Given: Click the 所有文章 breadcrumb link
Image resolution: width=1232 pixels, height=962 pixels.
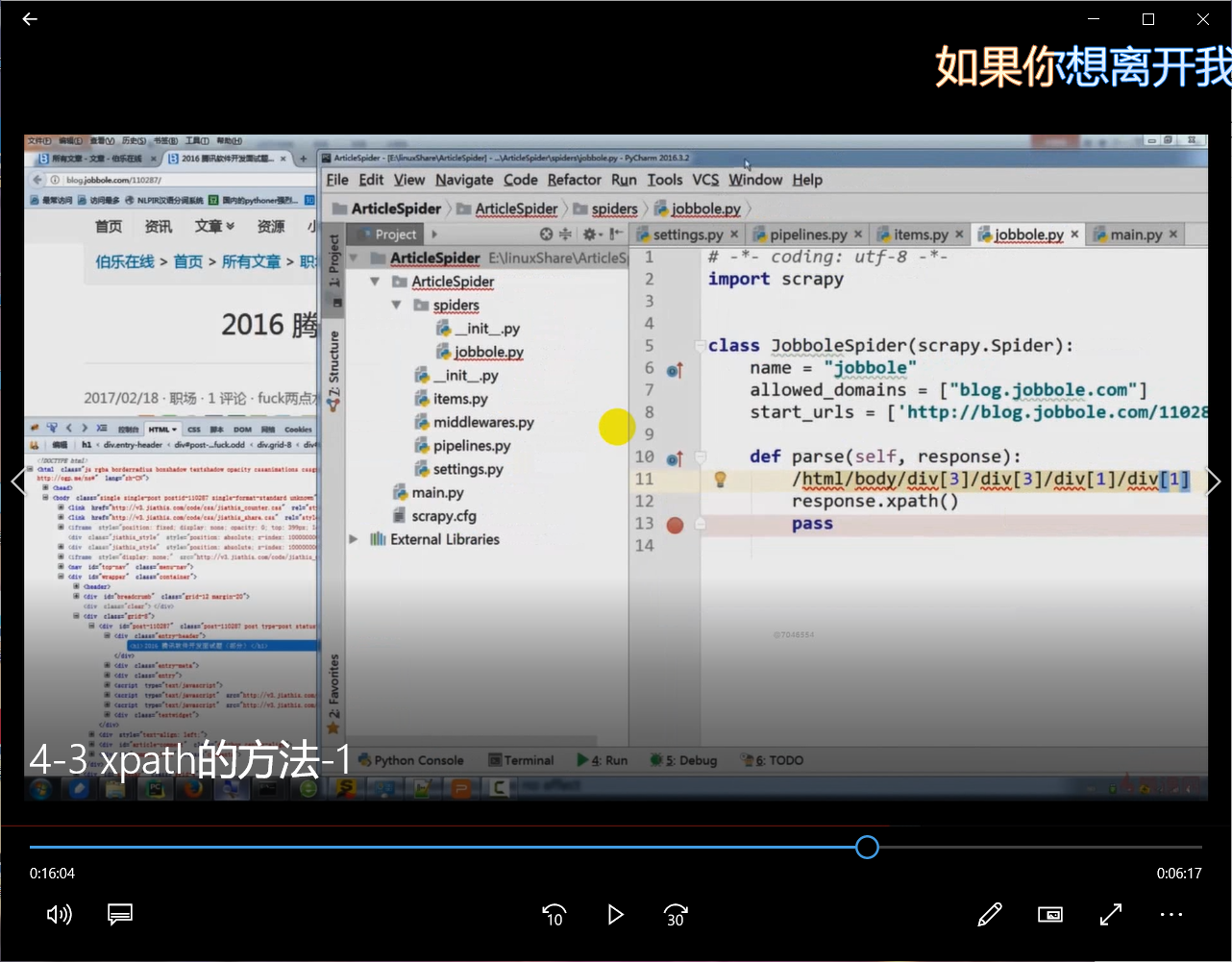Looking at the screenshot, I should pyautogui.click(x=251, y=261).
